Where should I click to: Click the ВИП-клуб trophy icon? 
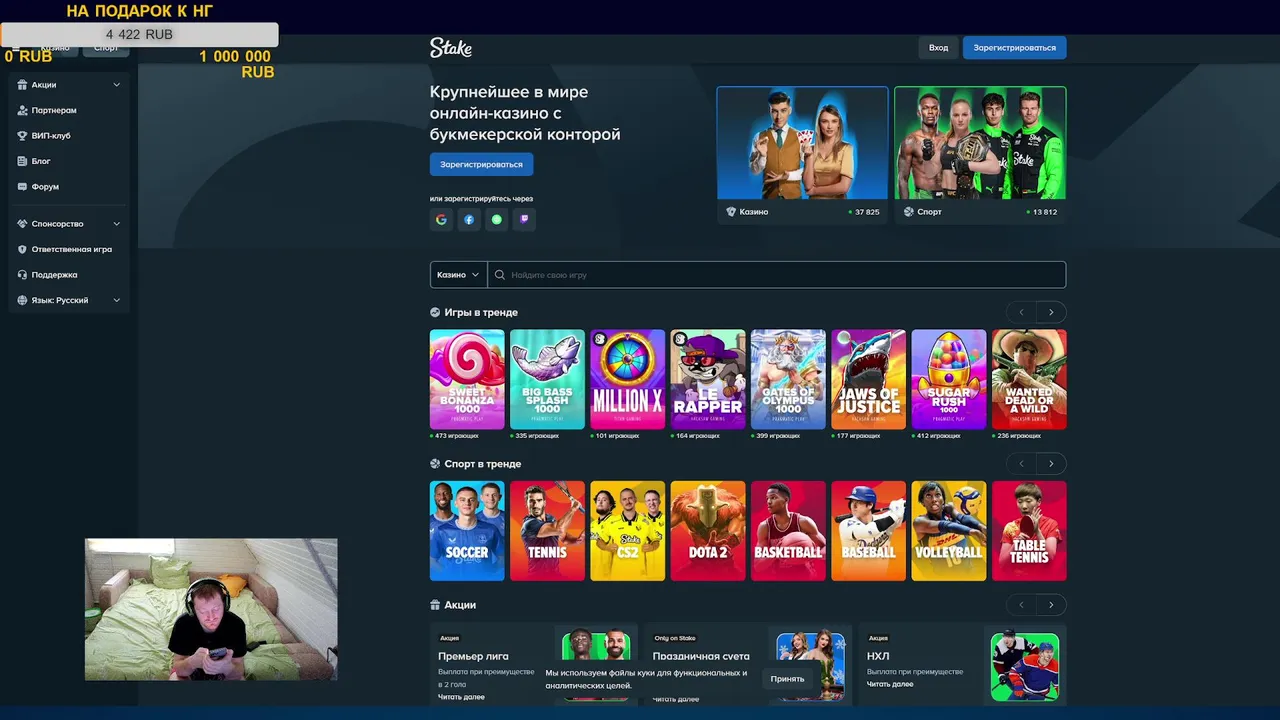(x=22, y=136)
